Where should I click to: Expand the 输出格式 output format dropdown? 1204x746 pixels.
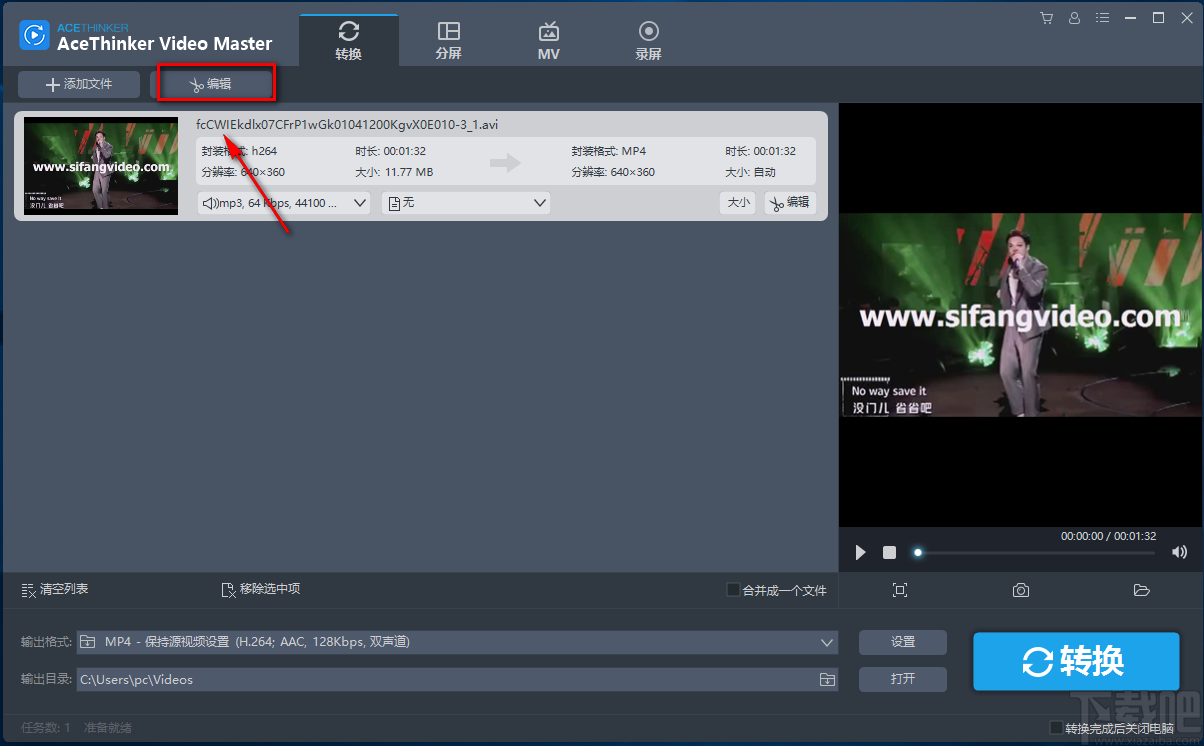(826, 641)
